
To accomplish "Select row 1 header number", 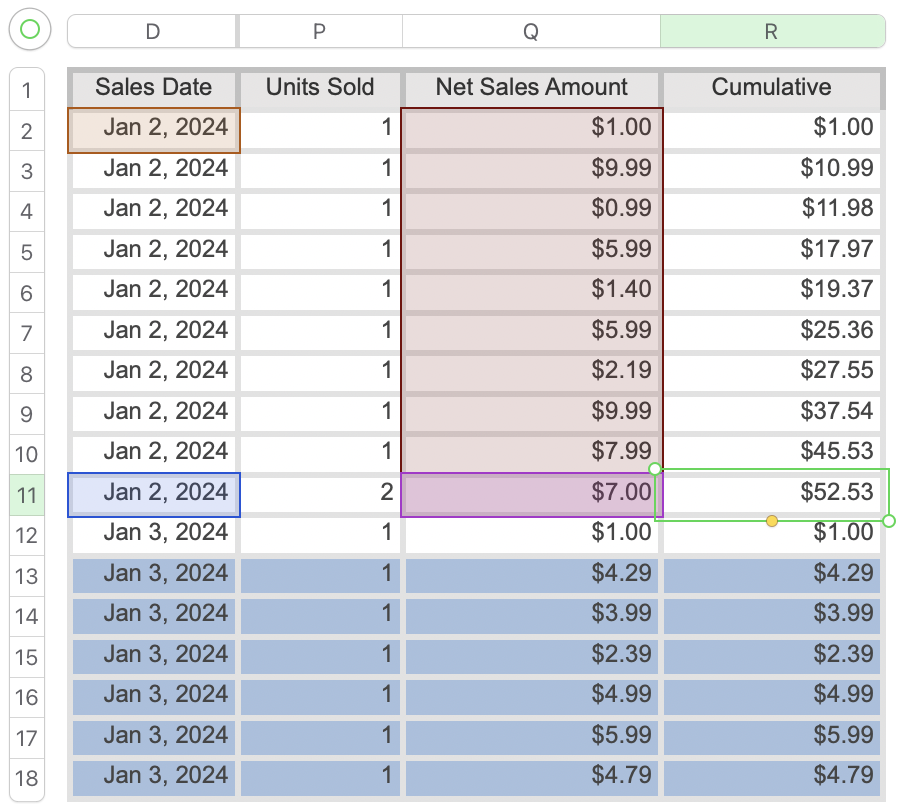I will (x=27, y=91).
